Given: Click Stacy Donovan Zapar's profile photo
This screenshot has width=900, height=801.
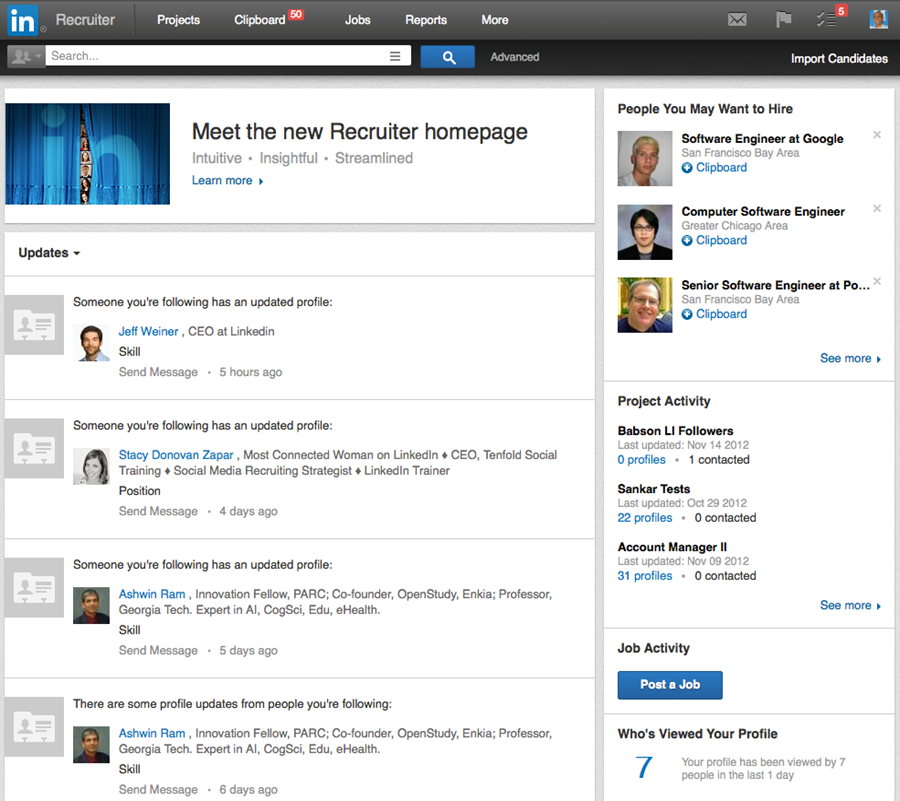Looking at the screenshot, I should coord(91,466).
